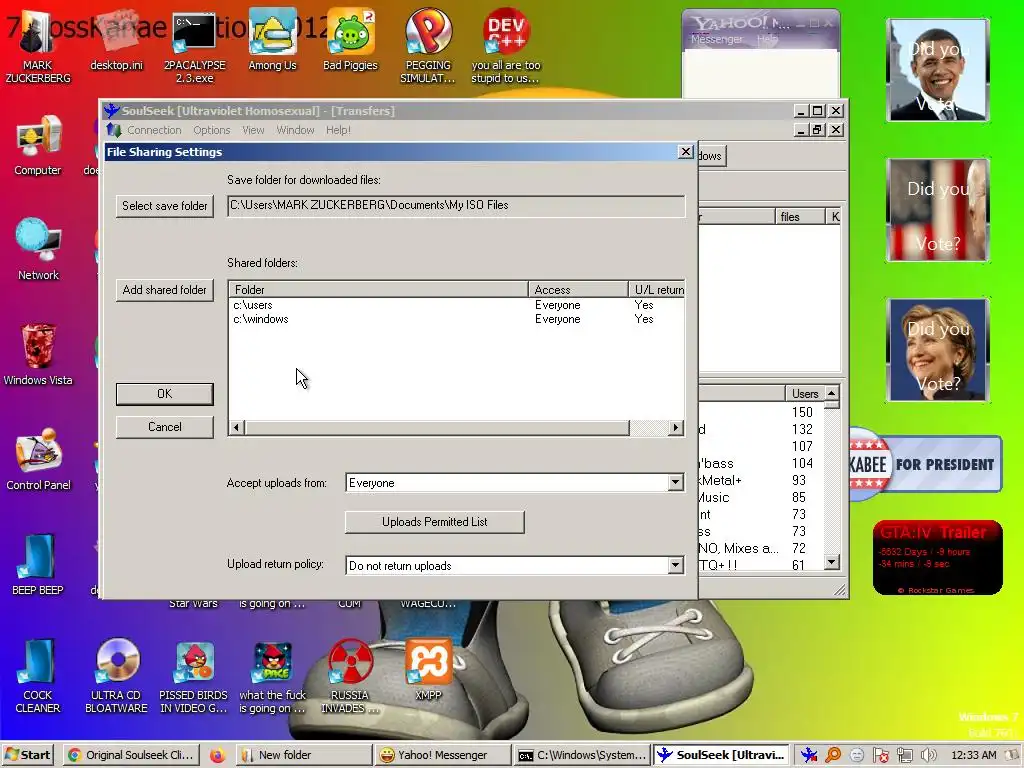Viewport: 1024px width, 768px height.
Task: Click the network computers tray icon
Action: click(x=904, y=755)
